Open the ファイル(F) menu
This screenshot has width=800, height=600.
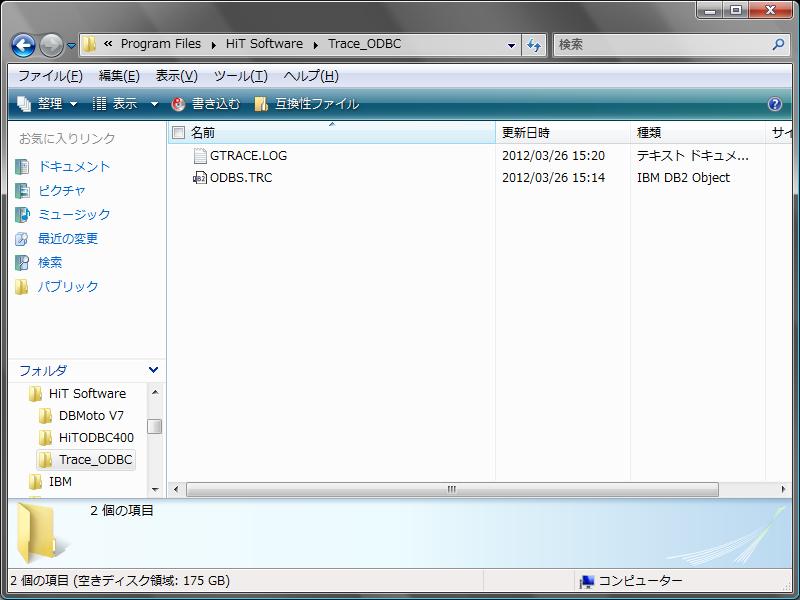[x=50, y=76]
